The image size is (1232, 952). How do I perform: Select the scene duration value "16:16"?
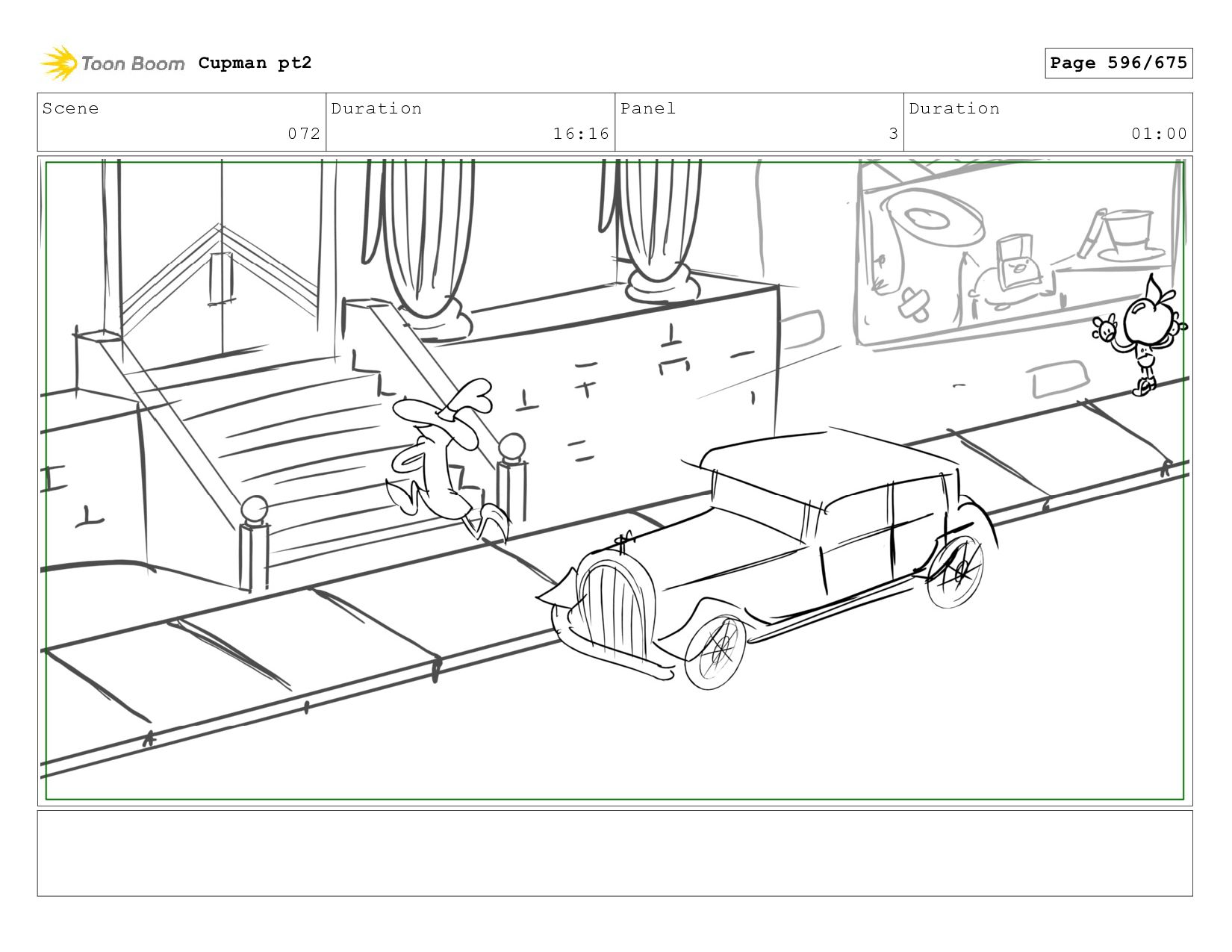point(581,134)
